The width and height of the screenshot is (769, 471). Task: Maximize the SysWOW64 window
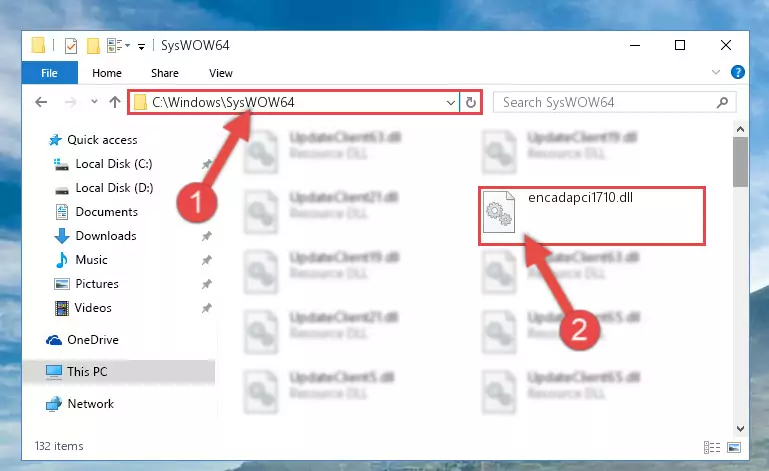point(680,45)
